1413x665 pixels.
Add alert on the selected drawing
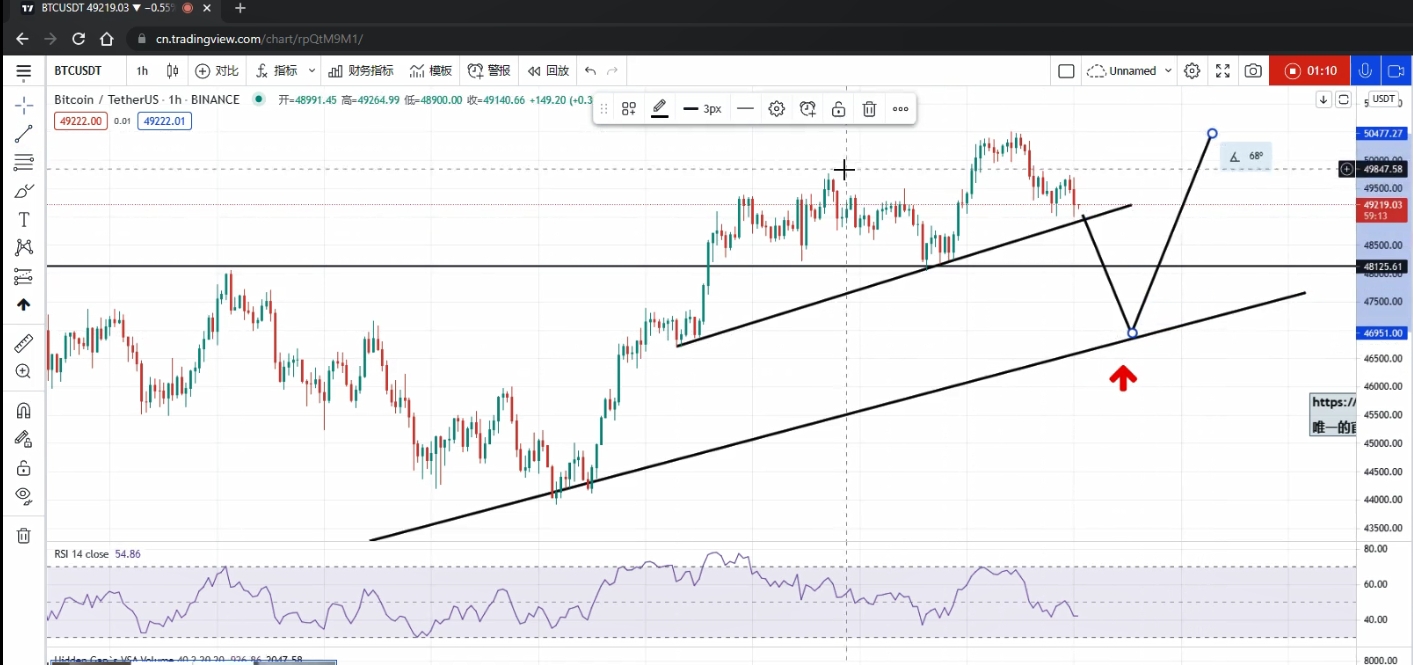(x=808, y=109)
